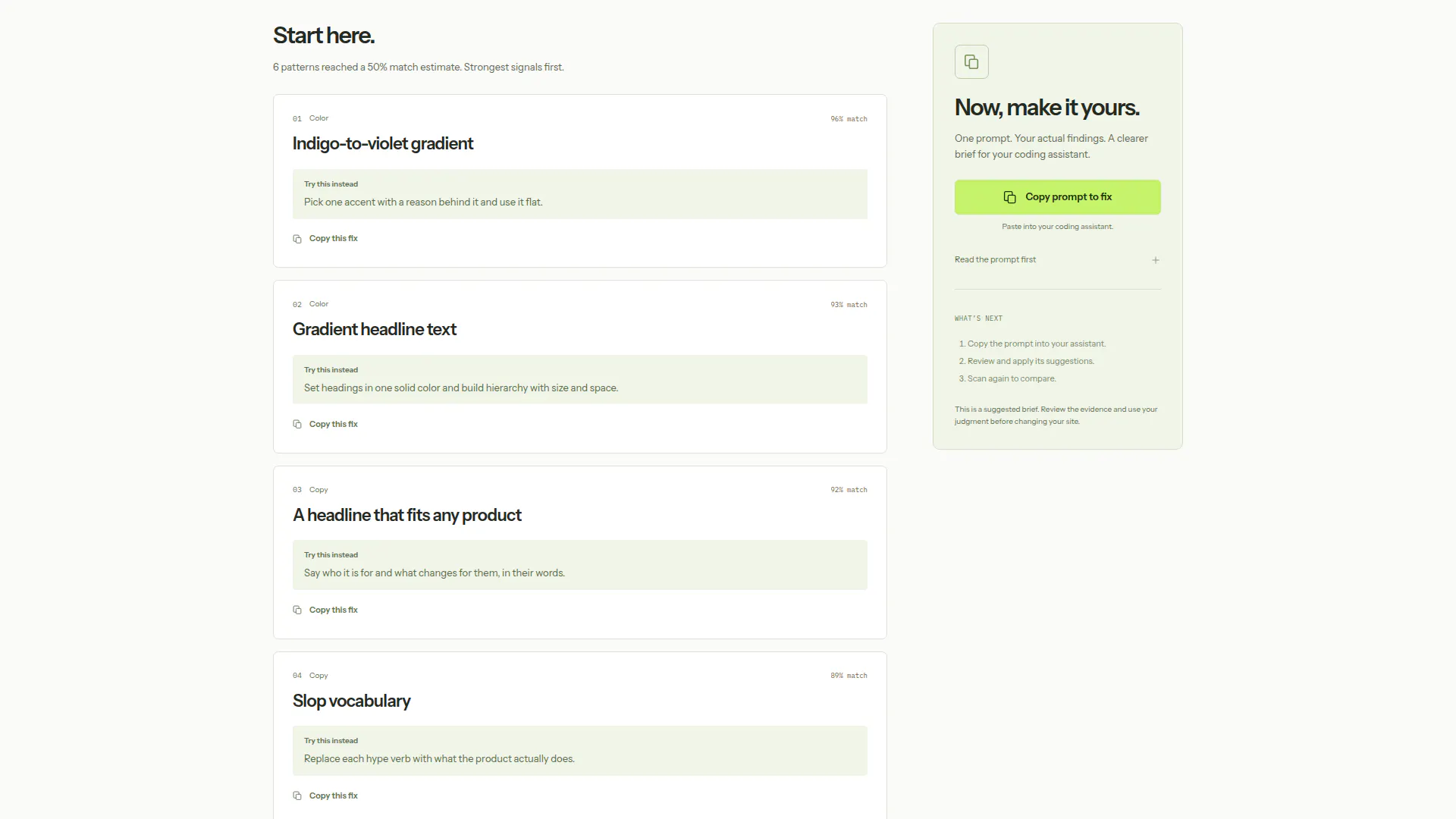
Task: Click '01 Color' category tag
Action: coord(310,118)
